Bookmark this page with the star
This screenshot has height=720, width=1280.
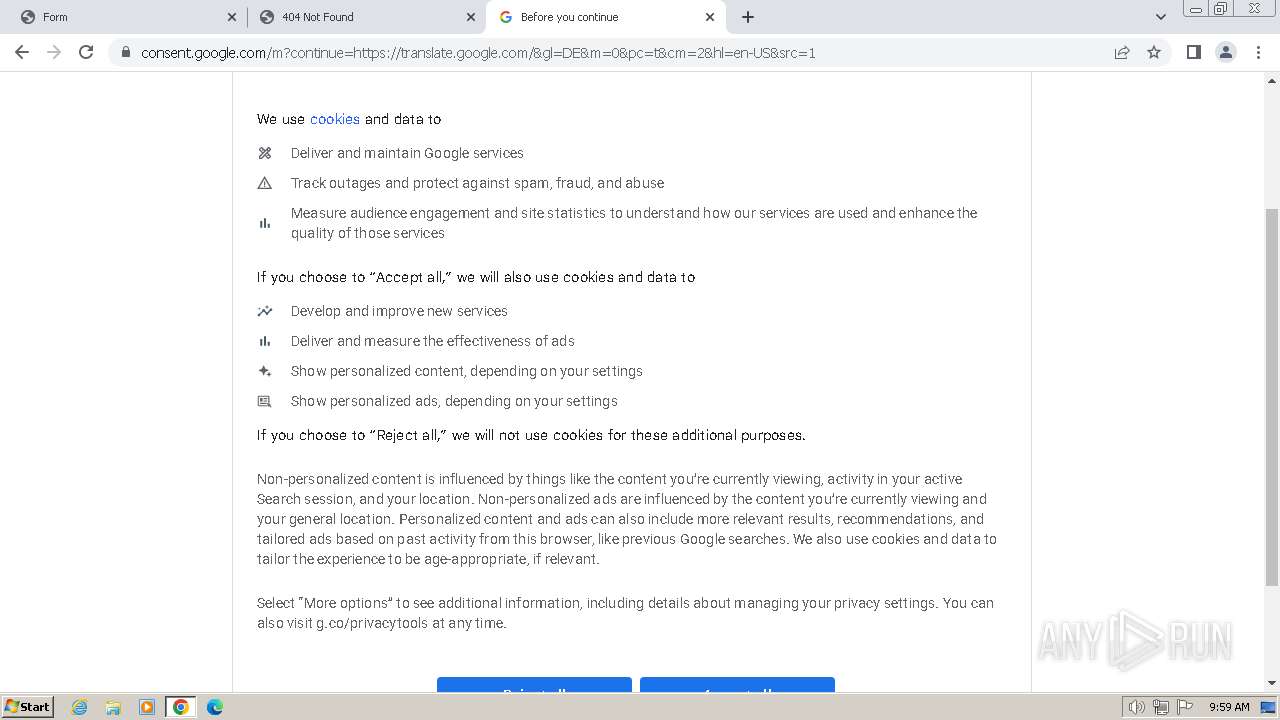click(1154, 53)
